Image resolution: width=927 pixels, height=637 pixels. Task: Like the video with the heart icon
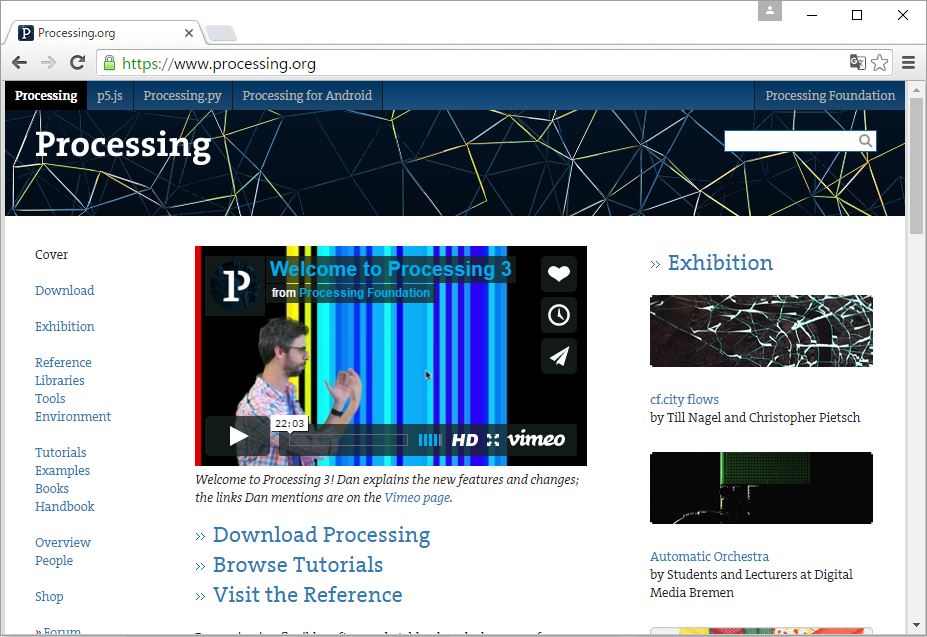click(x=559, y=273)
